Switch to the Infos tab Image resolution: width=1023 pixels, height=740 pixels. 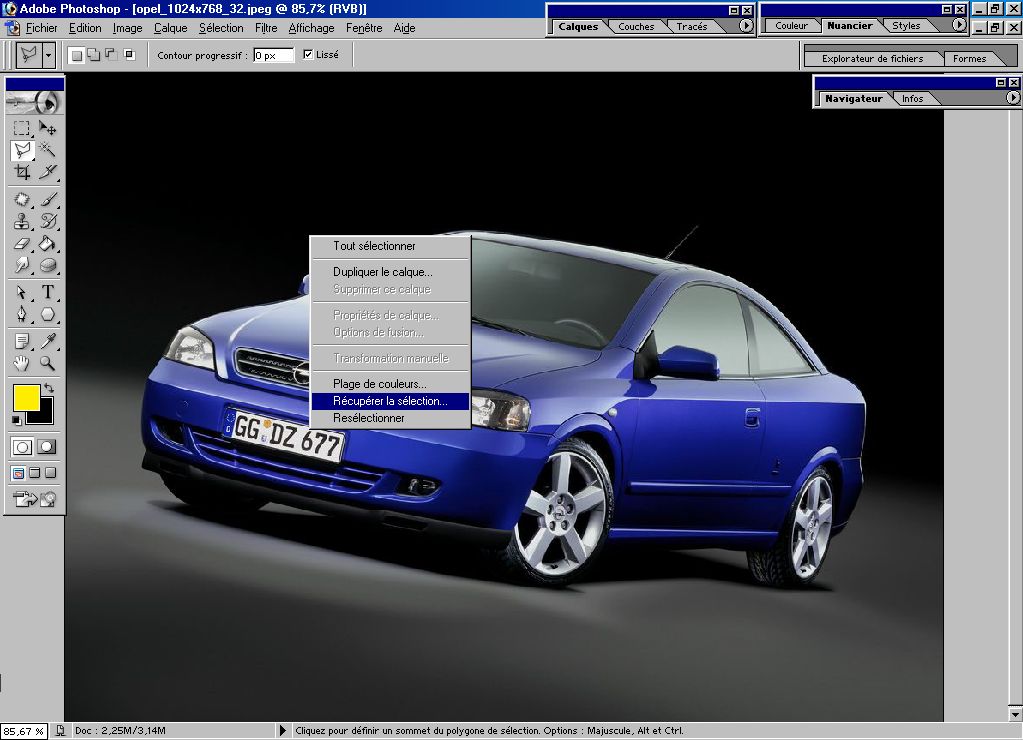point(912,99)
